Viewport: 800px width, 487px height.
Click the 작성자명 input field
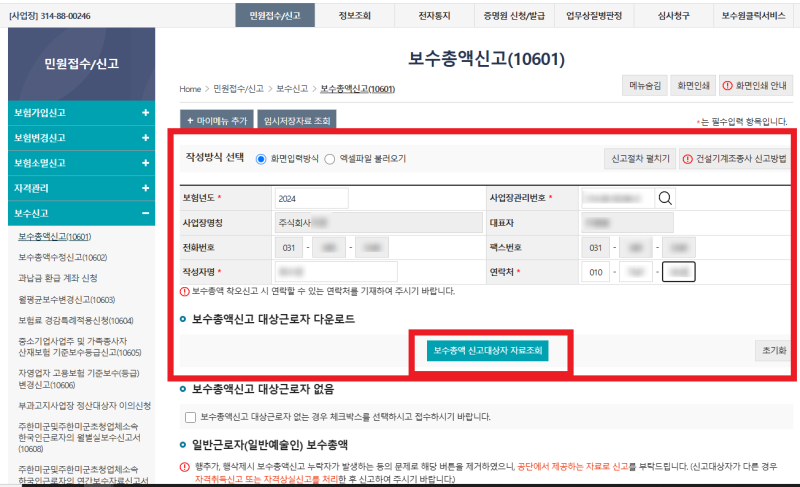pyautogui.click(x=336, y=272)
